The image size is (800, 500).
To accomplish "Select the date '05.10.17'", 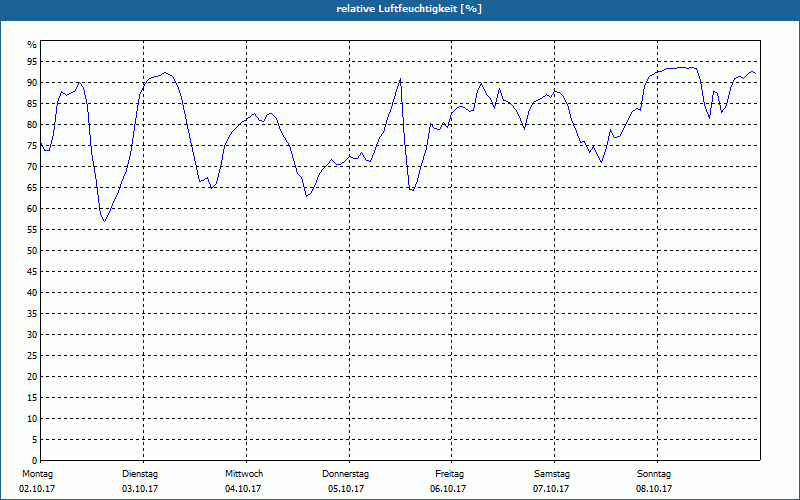I will (346, 489).
